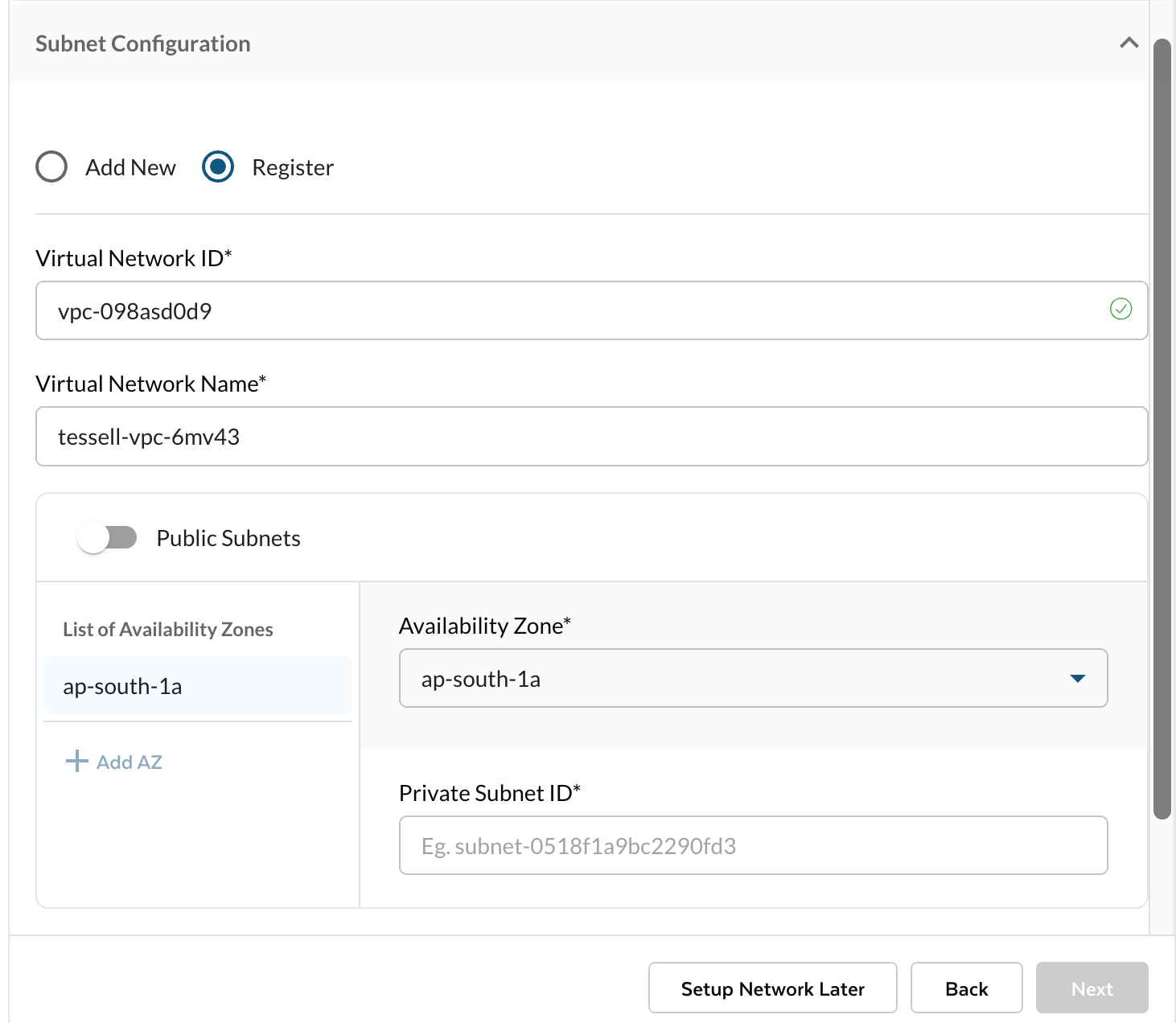Click the vertical scrollbar thumb

click(x=1162, y=426)
